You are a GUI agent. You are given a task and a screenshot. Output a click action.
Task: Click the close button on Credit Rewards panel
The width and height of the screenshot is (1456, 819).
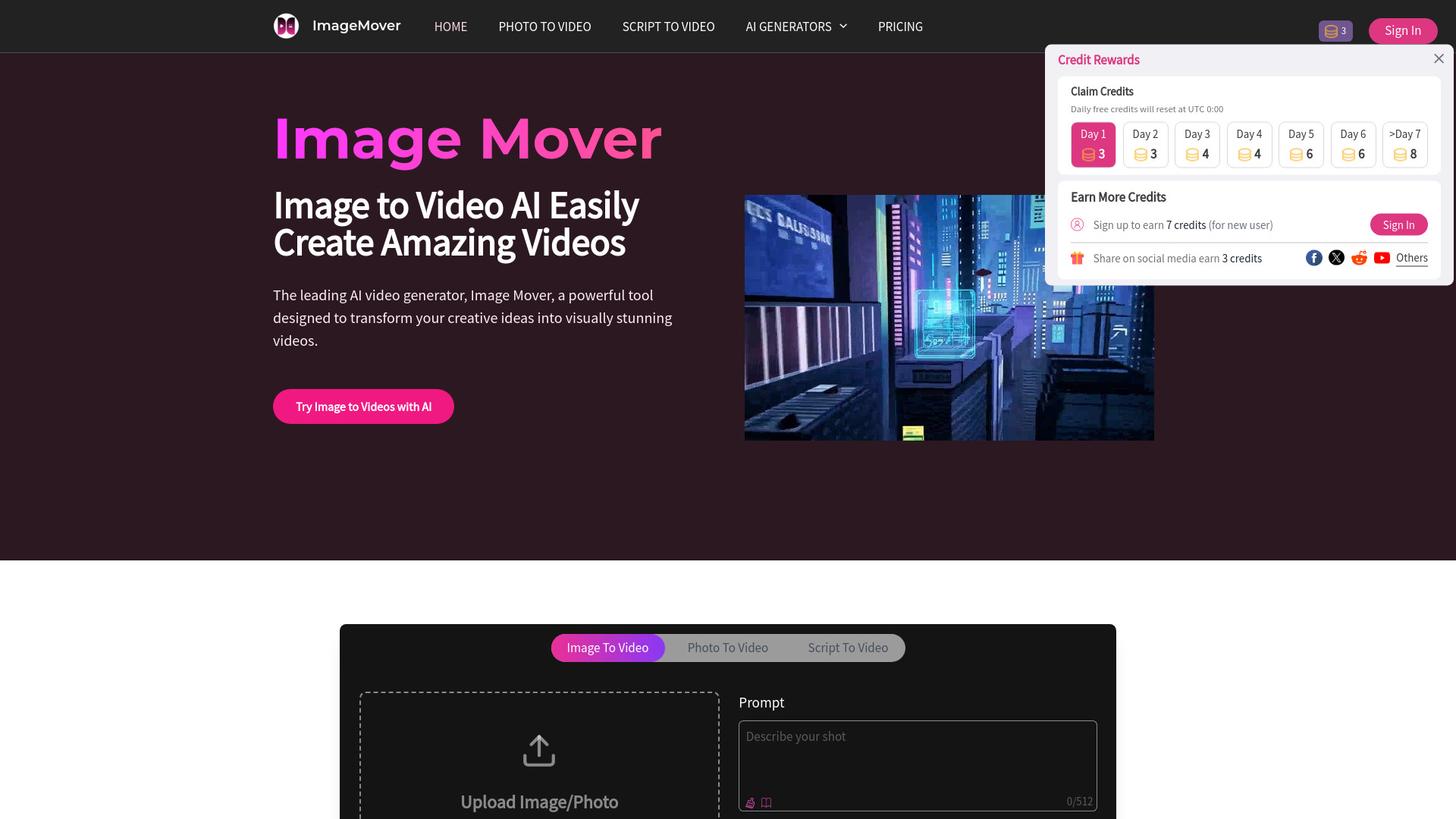(x=1438, y=58)
